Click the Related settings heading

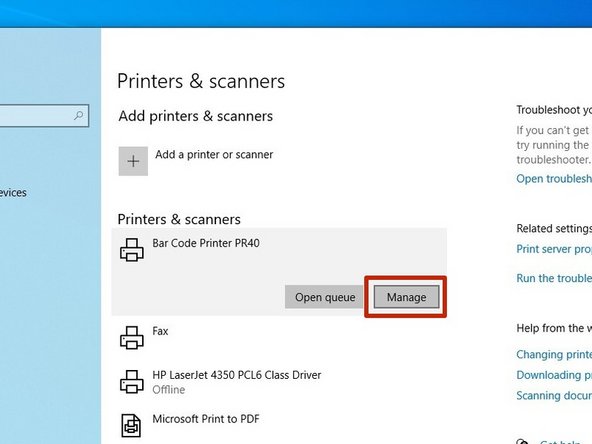554,228
